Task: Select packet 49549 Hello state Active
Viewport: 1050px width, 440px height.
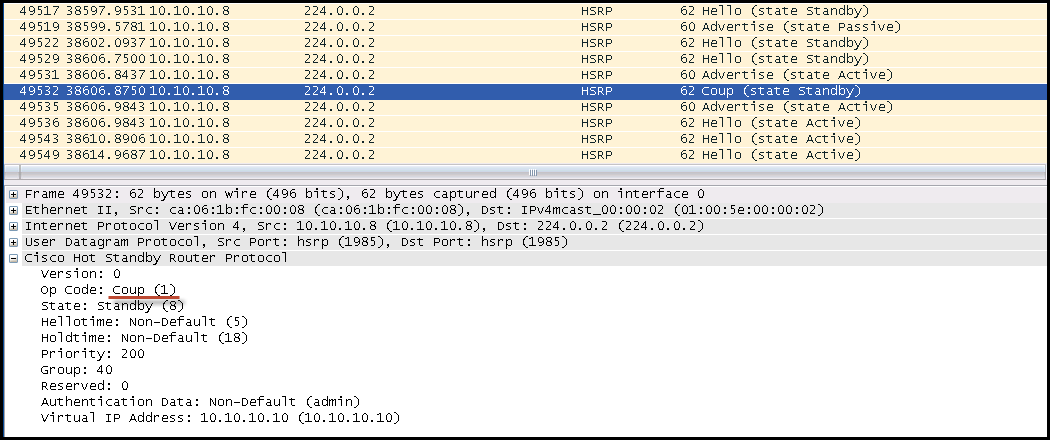Action: coord(524,155)
